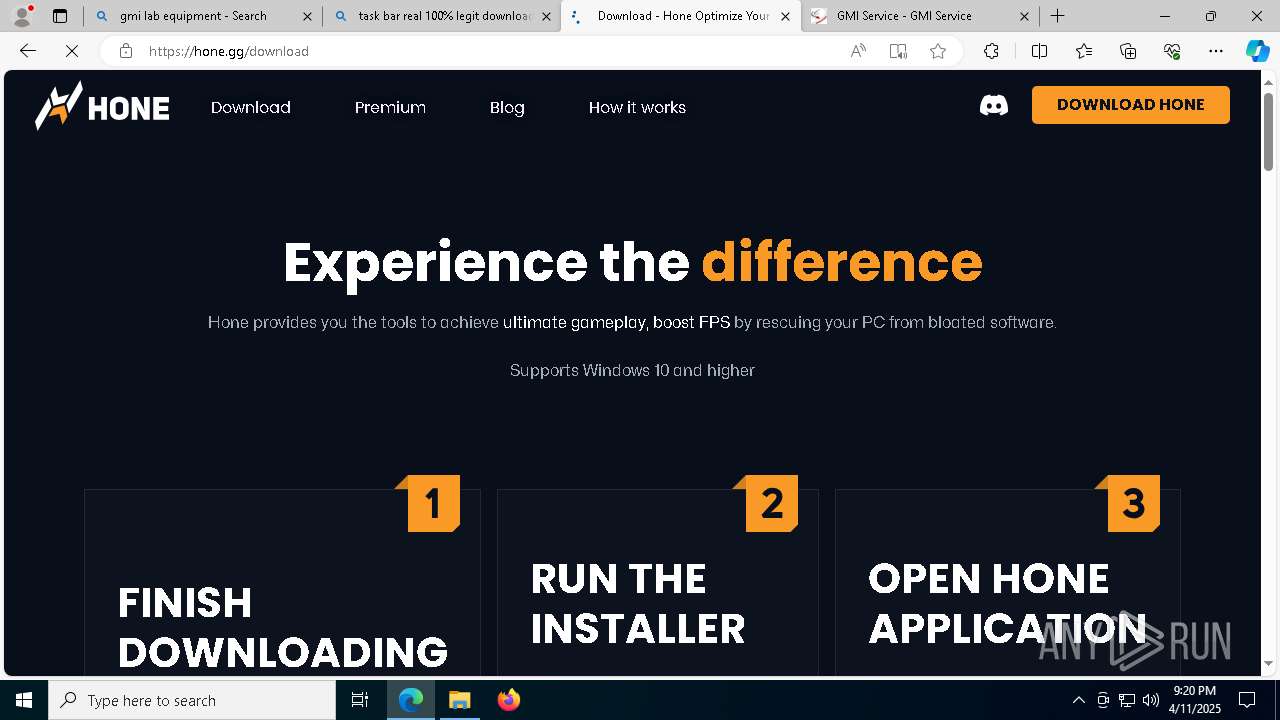Open Collections panel

tap(1128, 51)
